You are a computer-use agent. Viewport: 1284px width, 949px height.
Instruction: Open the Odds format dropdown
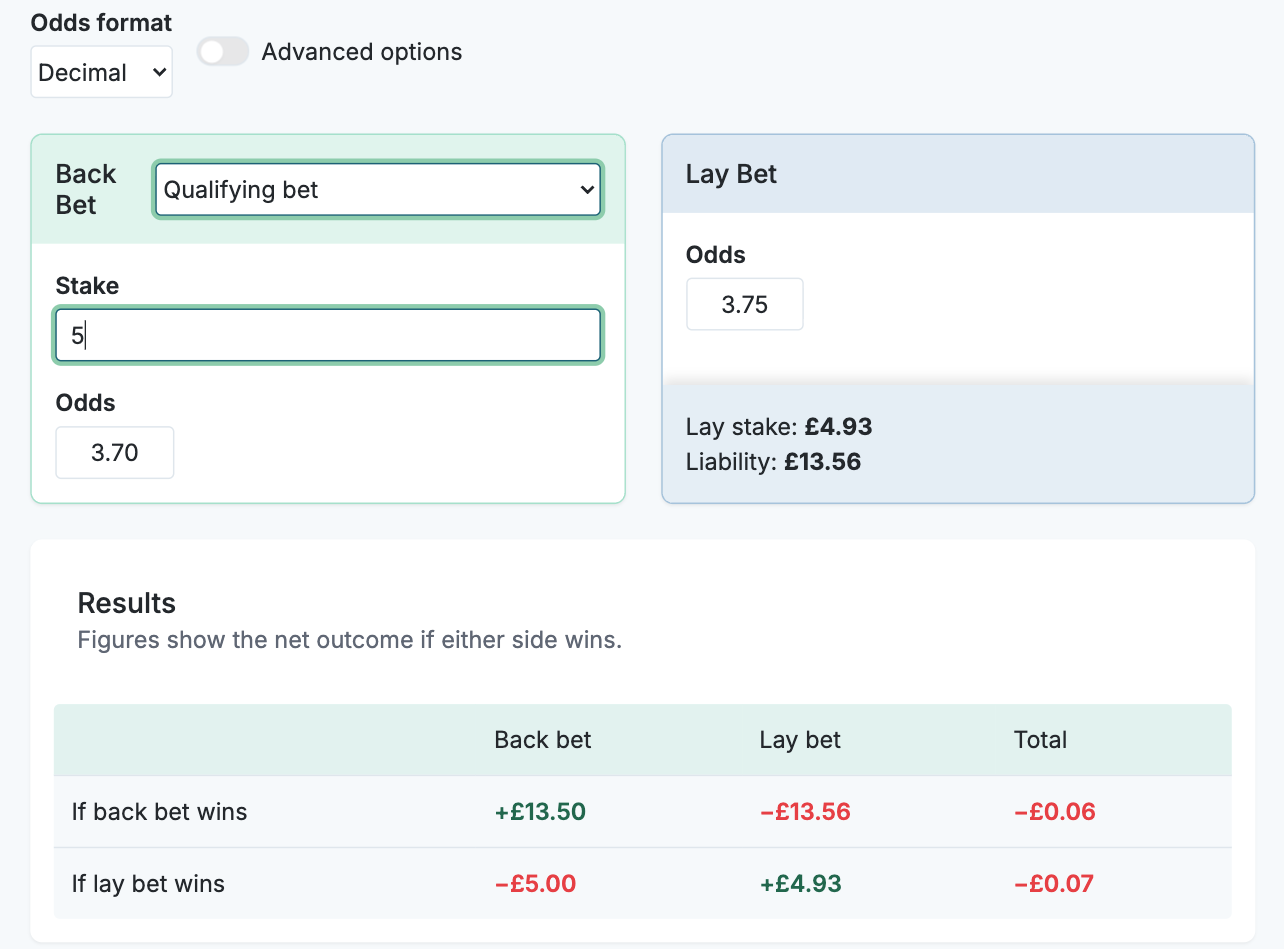[x=101, y=71]
